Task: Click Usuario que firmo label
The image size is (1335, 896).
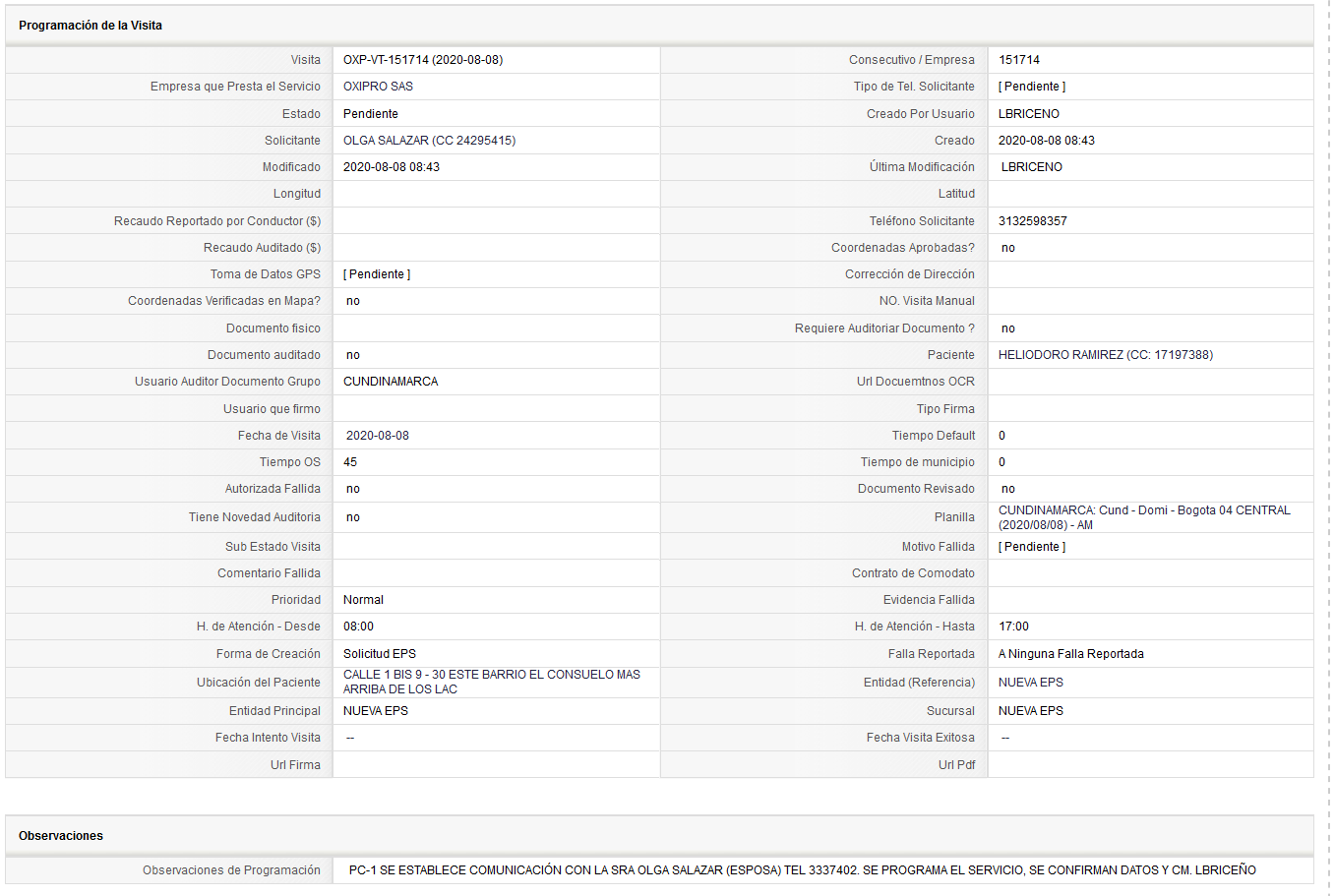Action: (x=272, y=409)
